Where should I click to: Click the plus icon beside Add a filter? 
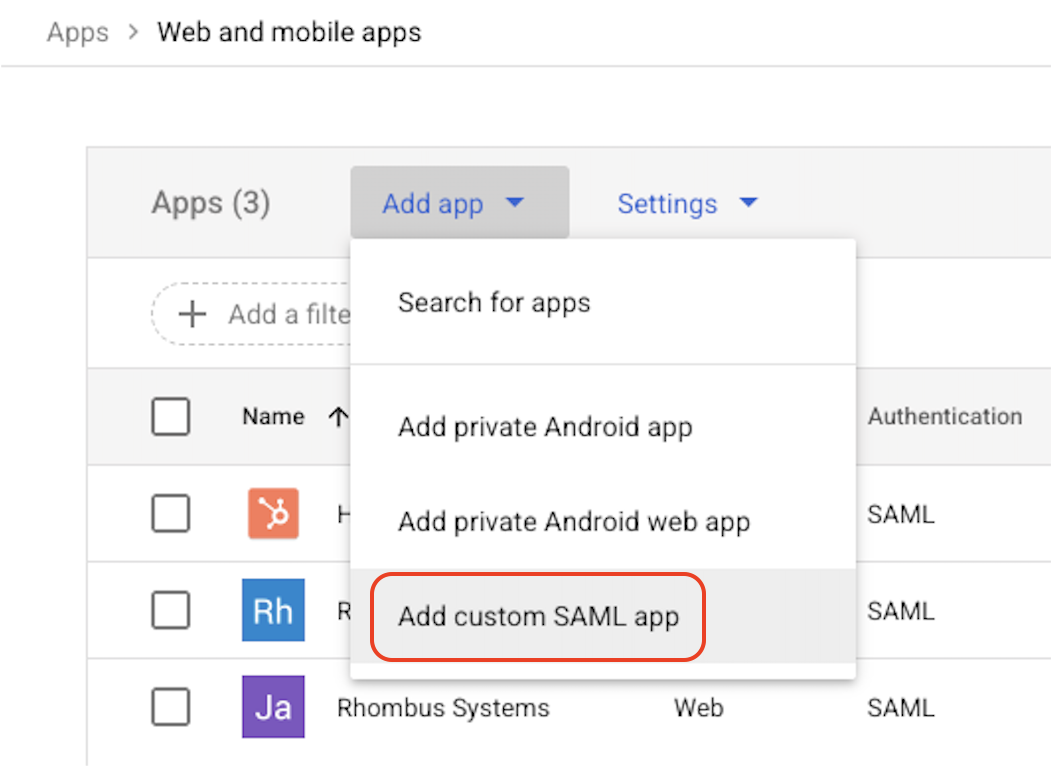192,314
